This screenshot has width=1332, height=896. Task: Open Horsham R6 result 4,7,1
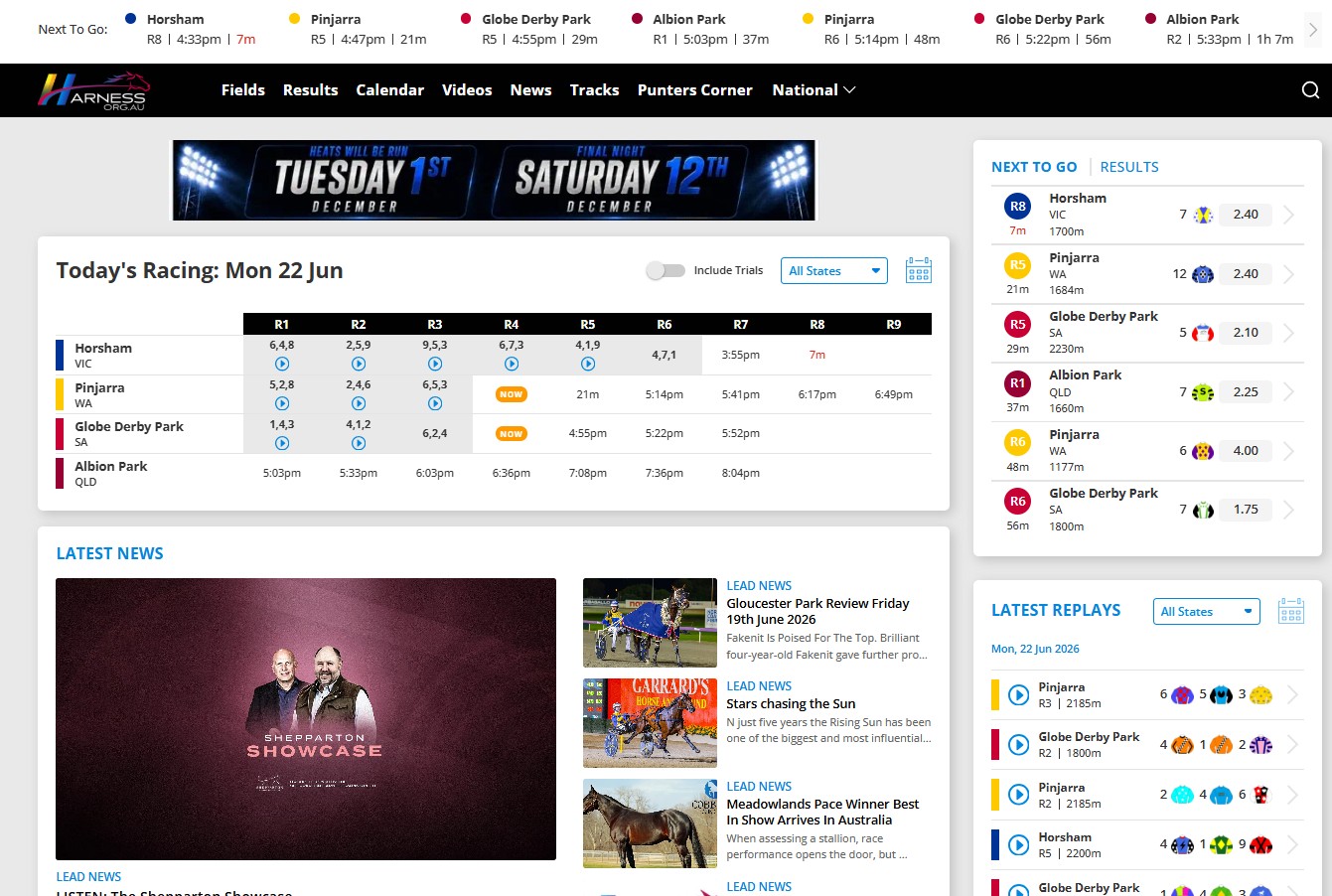[665, 355]
